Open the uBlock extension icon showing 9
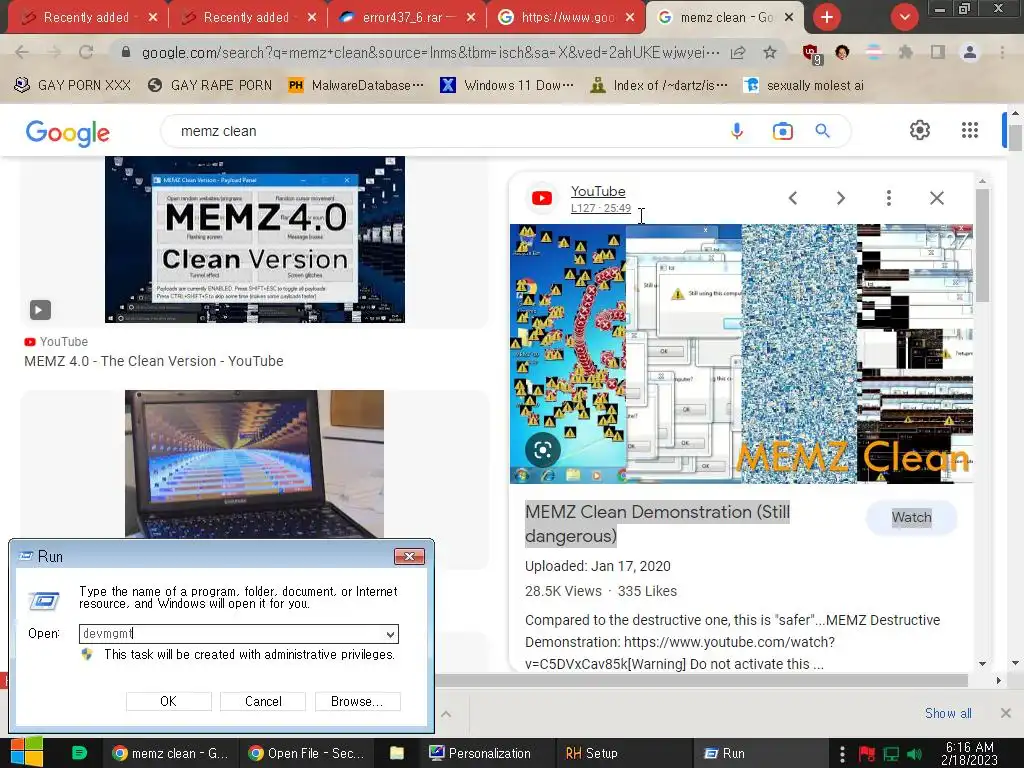The height and width of the screenshot is (768, 1024). coord(812,54)
